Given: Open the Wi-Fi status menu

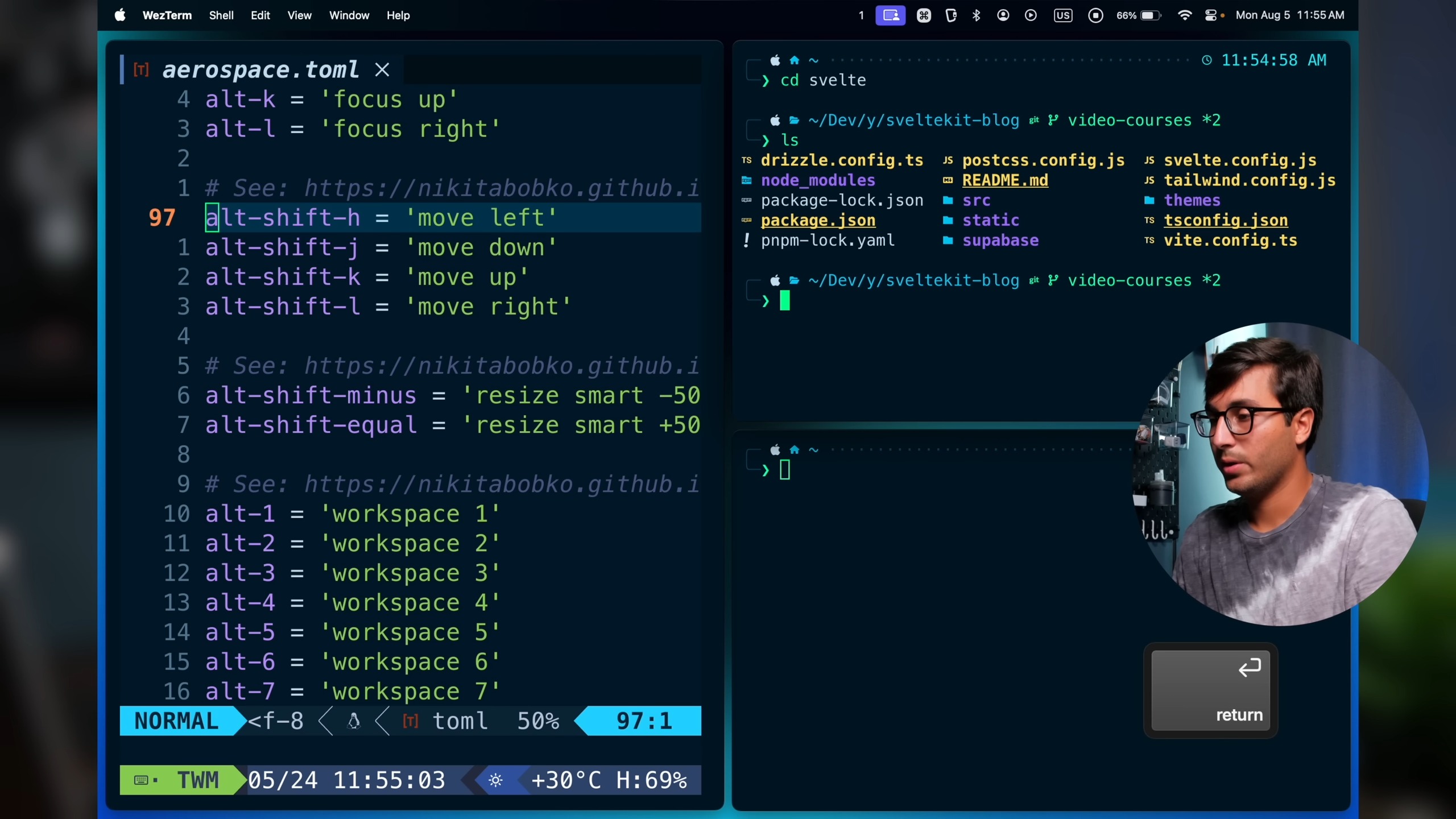Looking at the screenshot, I should click(1184, 15).
